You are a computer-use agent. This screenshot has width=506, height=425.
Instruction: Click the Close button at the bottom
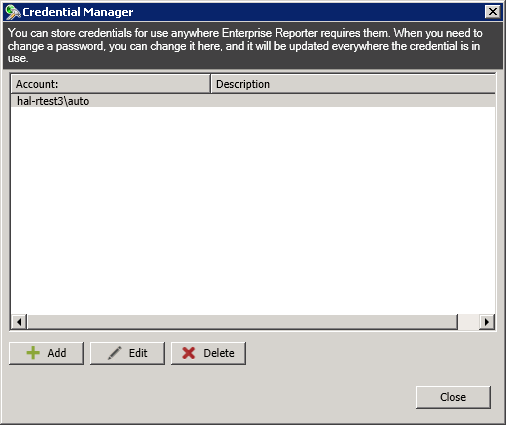(453, 397)
